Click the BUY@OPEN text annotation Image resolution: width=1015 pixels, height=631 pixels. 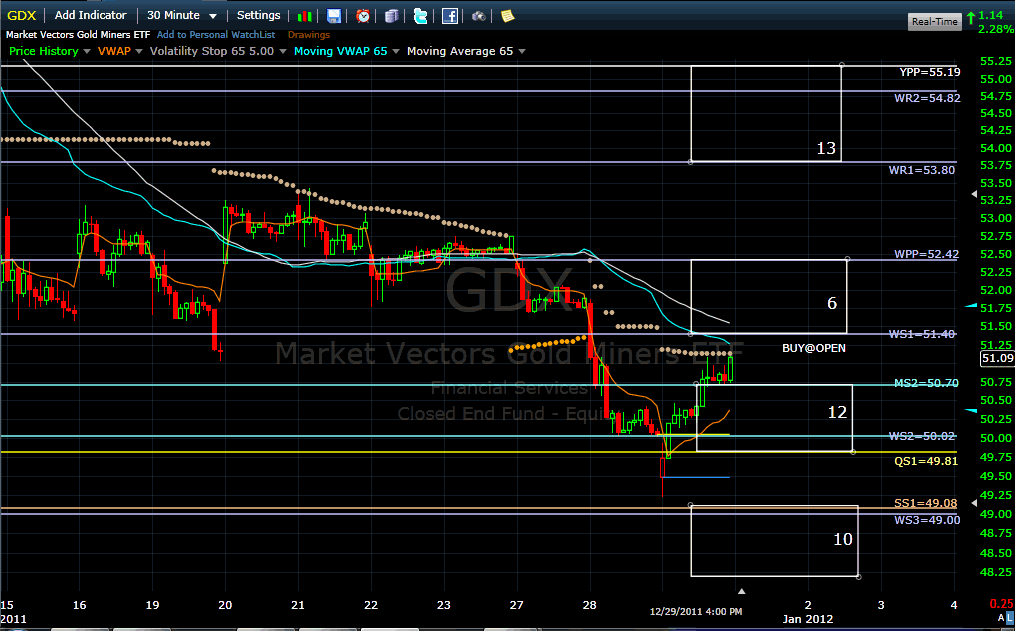(x=814, y=348)
